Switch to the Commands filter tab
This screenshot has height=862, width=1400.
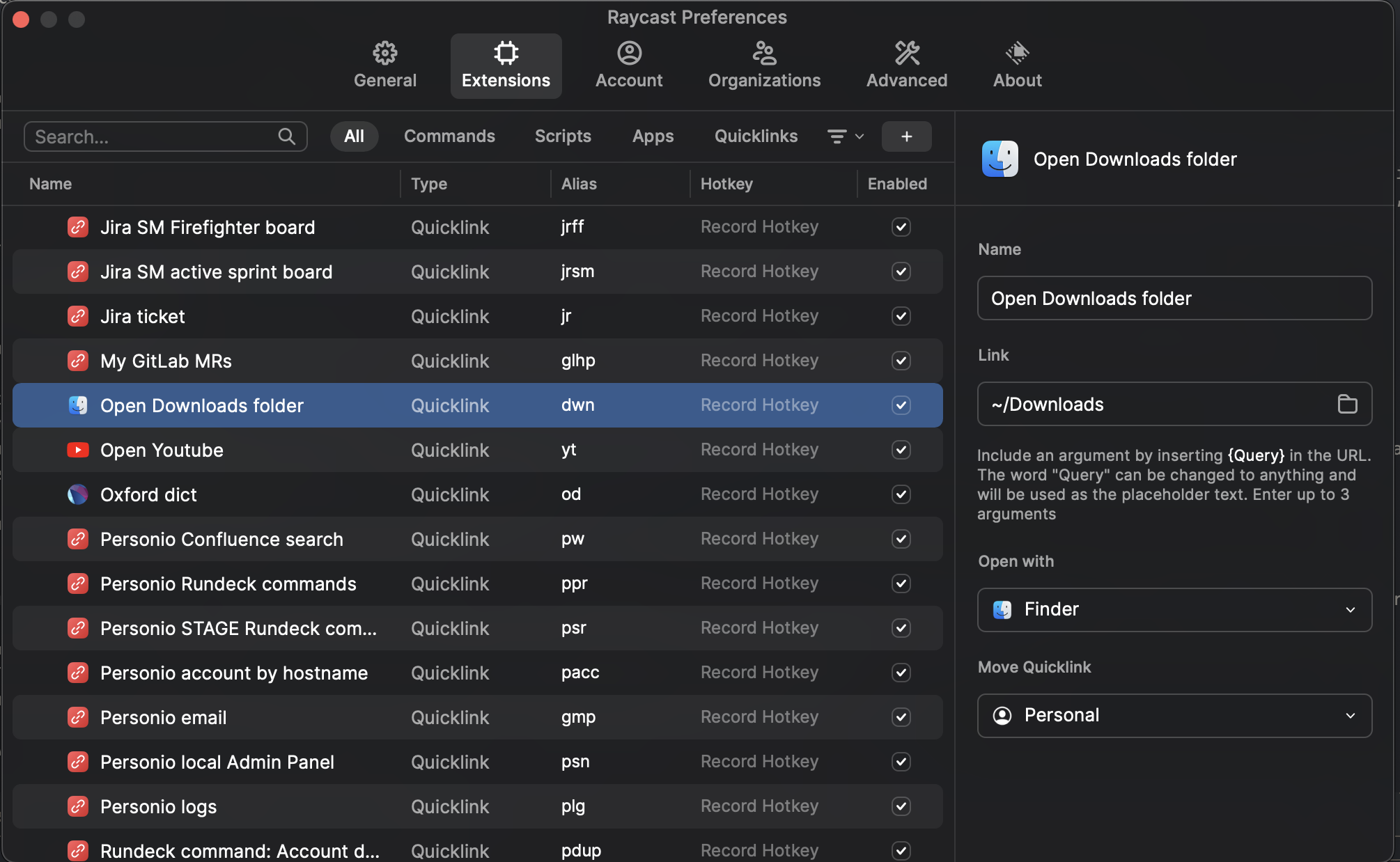click(x=449, y=136)
